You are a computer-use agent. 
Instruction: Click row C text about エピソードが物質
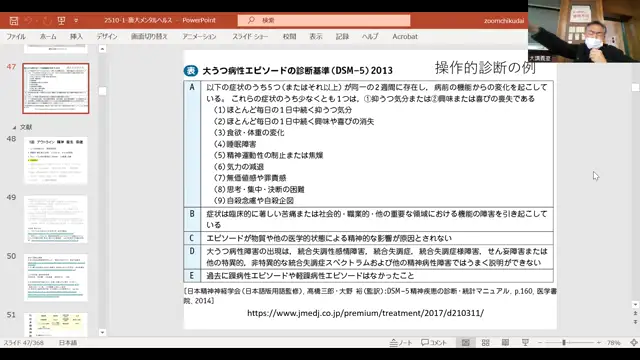click(329, 238)
